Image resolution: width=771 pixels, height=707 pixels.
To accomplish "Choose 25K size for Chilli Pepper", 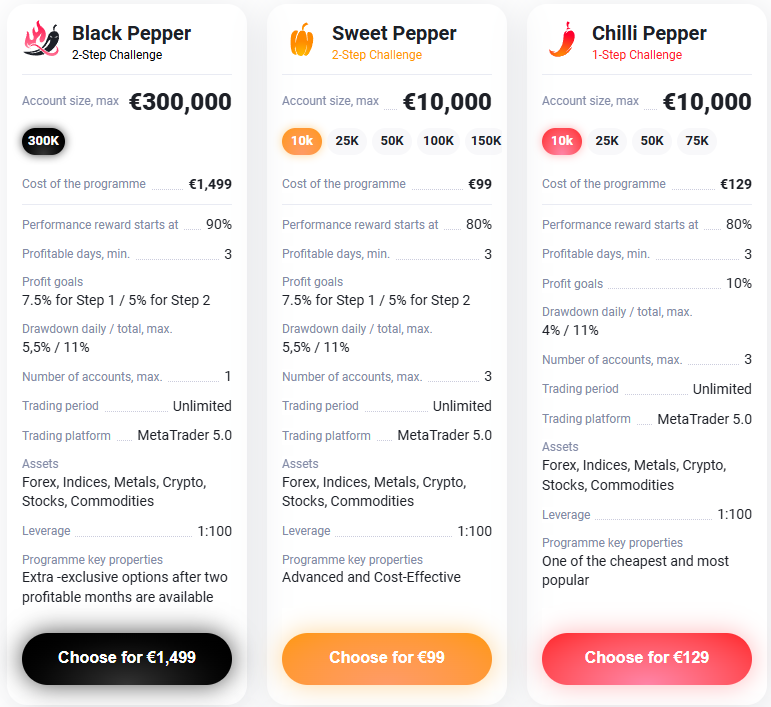I will 607,141.
